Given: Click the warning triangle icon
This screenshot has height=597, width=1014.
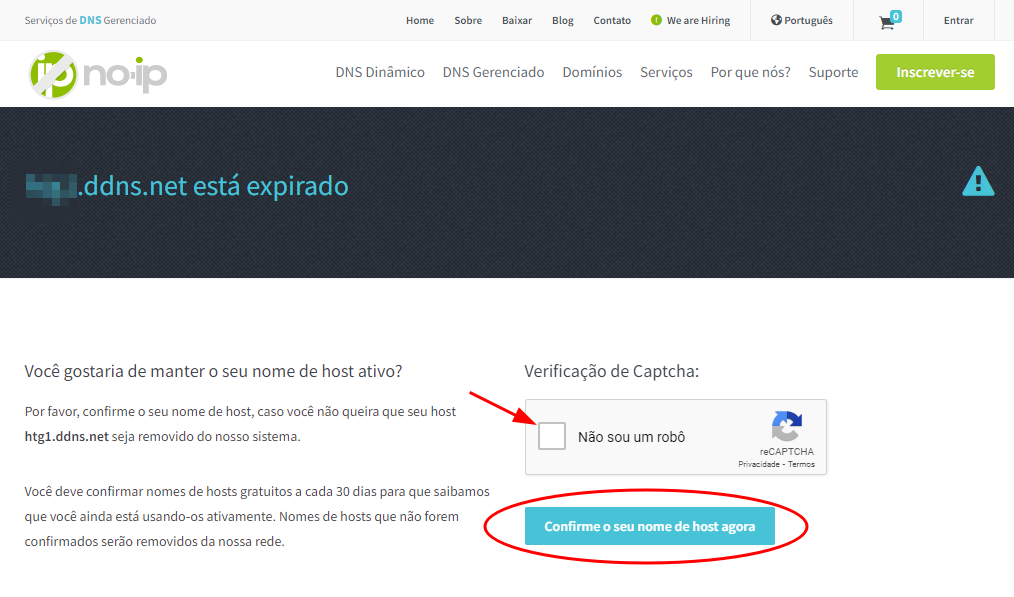Looking at the screenshot, I should point(977,181).
